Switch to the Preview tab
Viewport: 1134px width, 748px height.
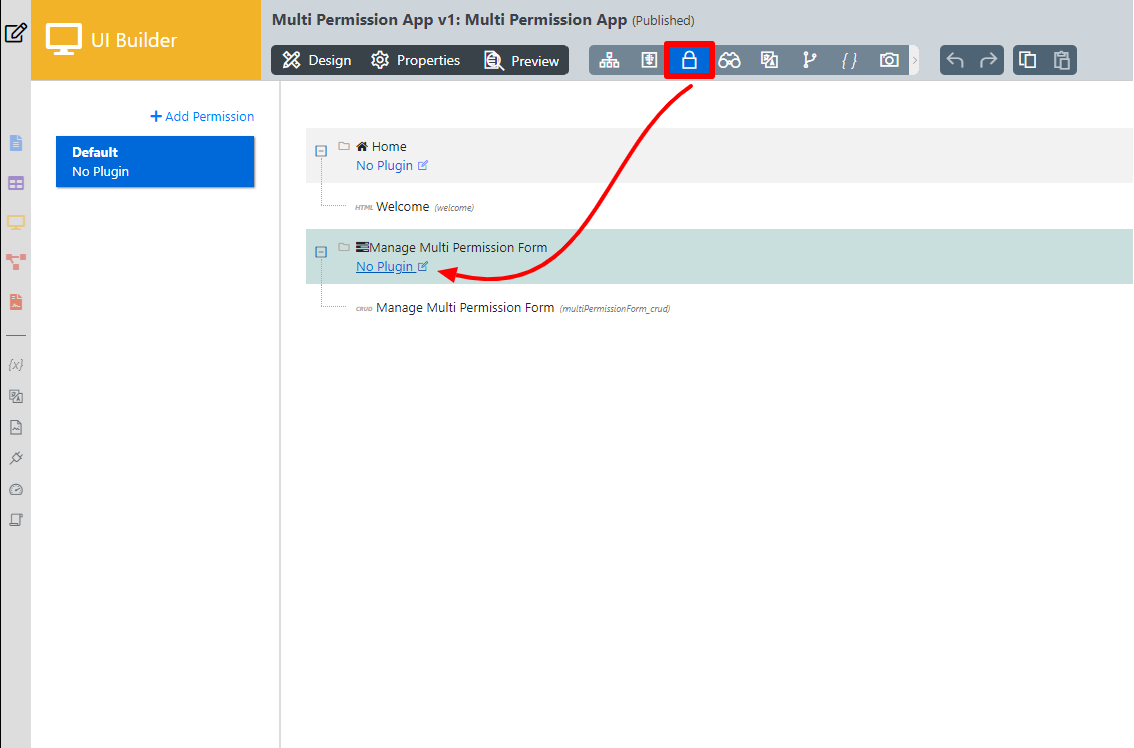pyautogui.click(x=522, y=60)
